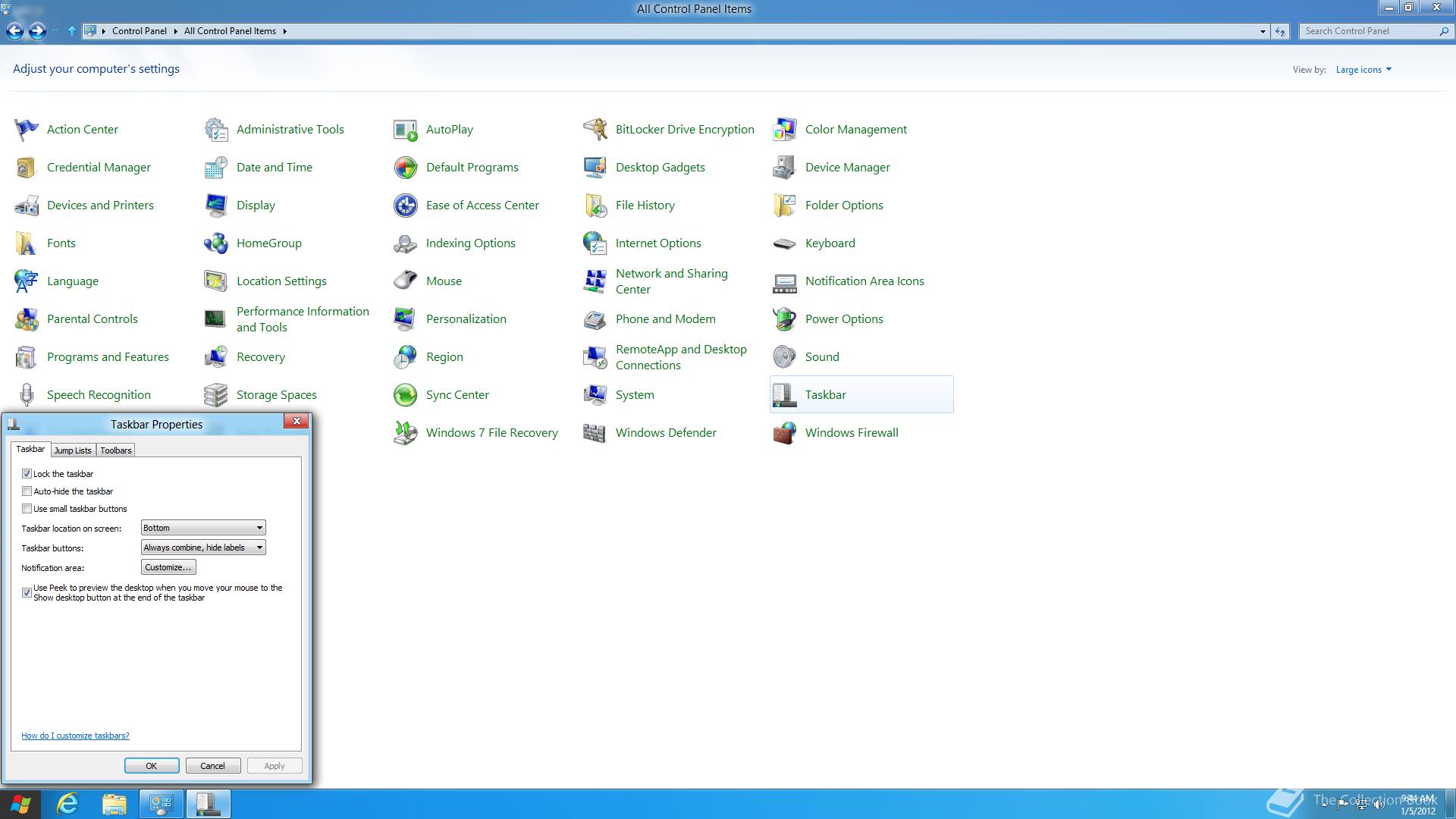This screenshot has height=819, width=1456.
Task: Select the Taskbar tab in properties
Action: 30,449
